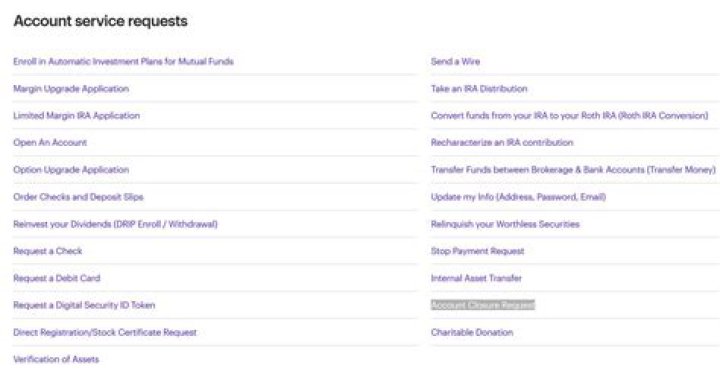The height and width of the screenshot is (371, 720).
Task: Open Direct Registration/Stock Certificate Request
Action: 105,332
